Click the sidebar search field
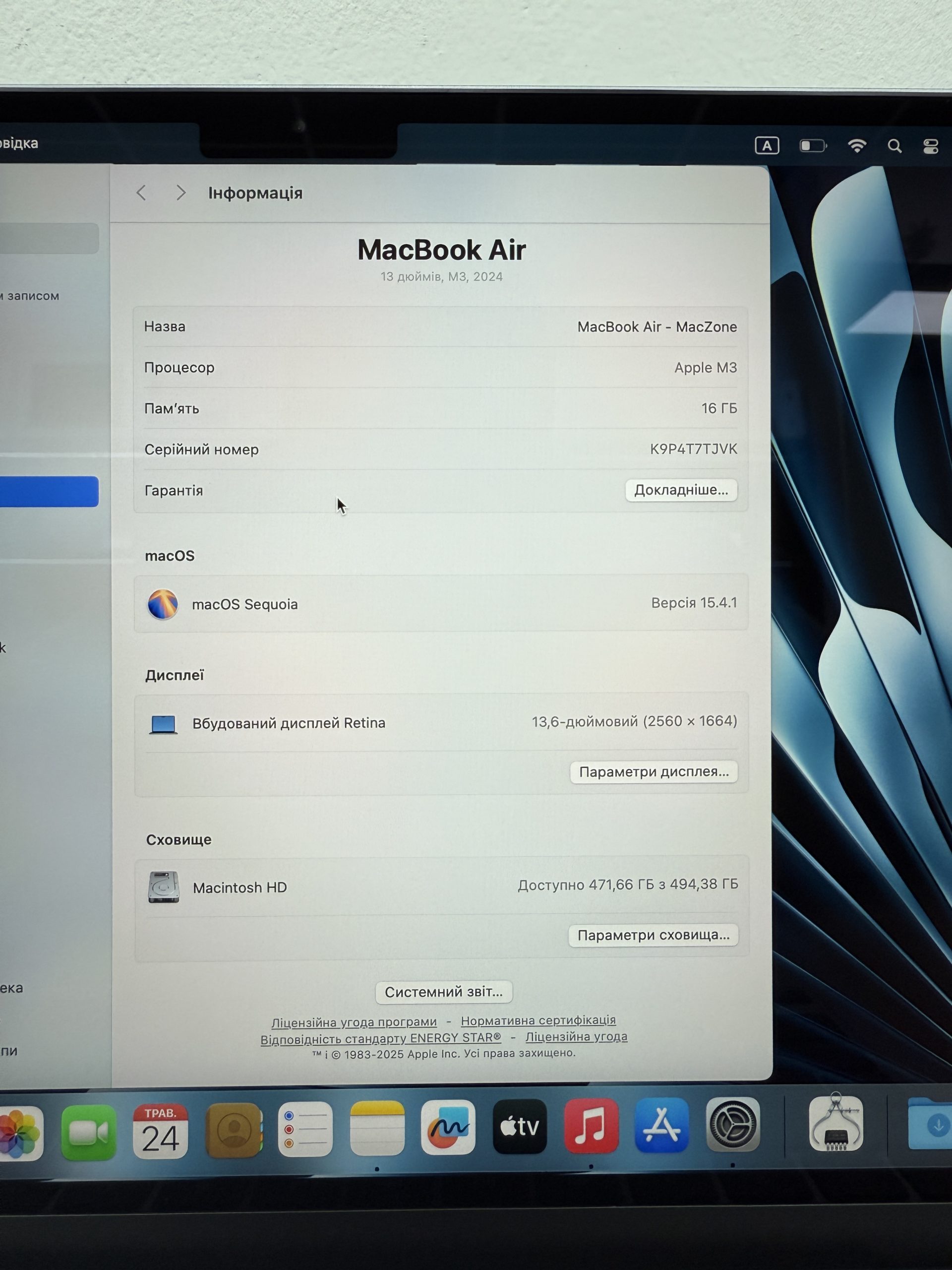 click(x=49, y=238)
